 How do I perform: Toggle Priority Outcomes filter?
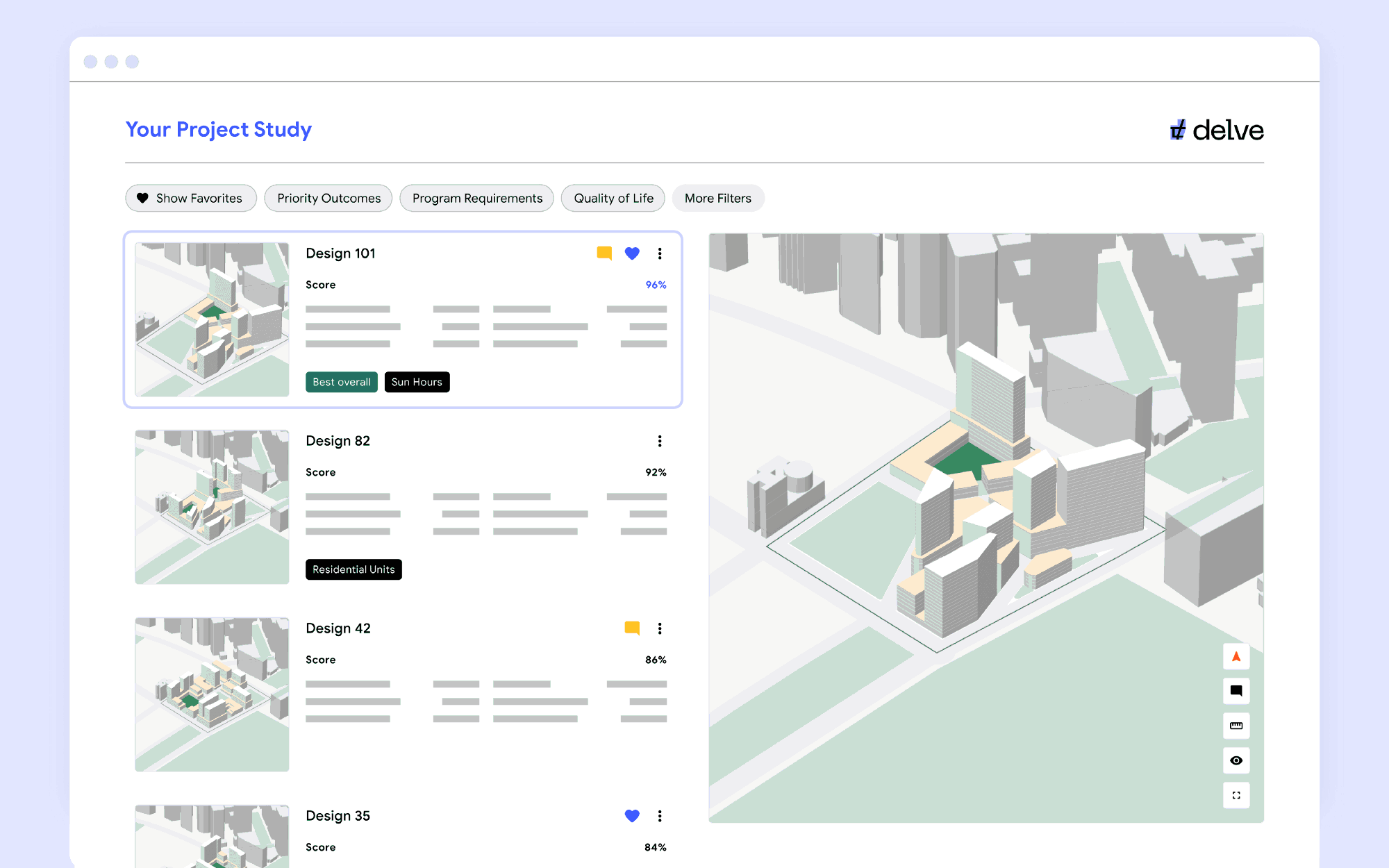coord(329,197)
